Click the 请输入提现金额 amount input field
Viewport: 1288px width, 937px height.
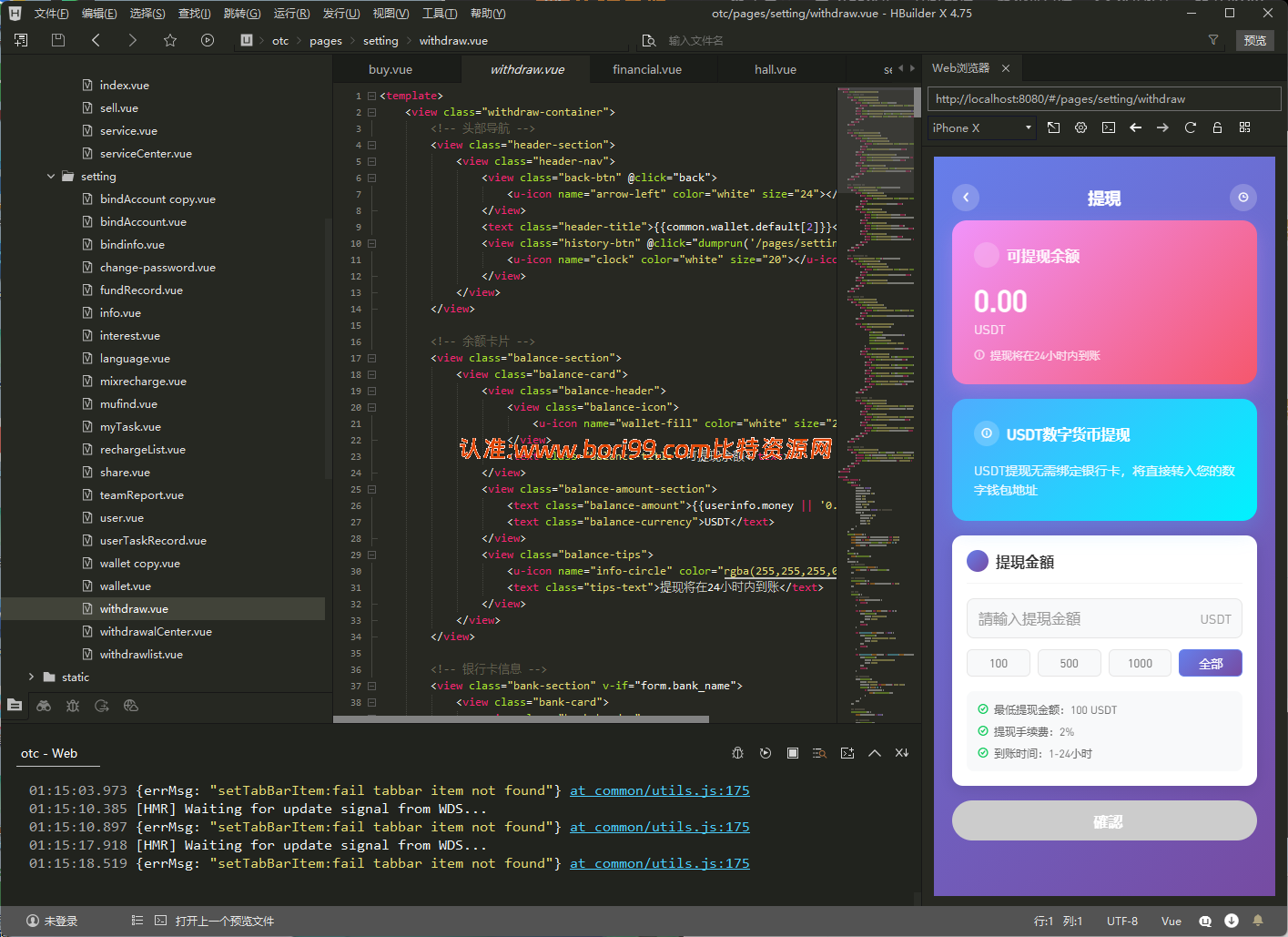coord(1104,618)
